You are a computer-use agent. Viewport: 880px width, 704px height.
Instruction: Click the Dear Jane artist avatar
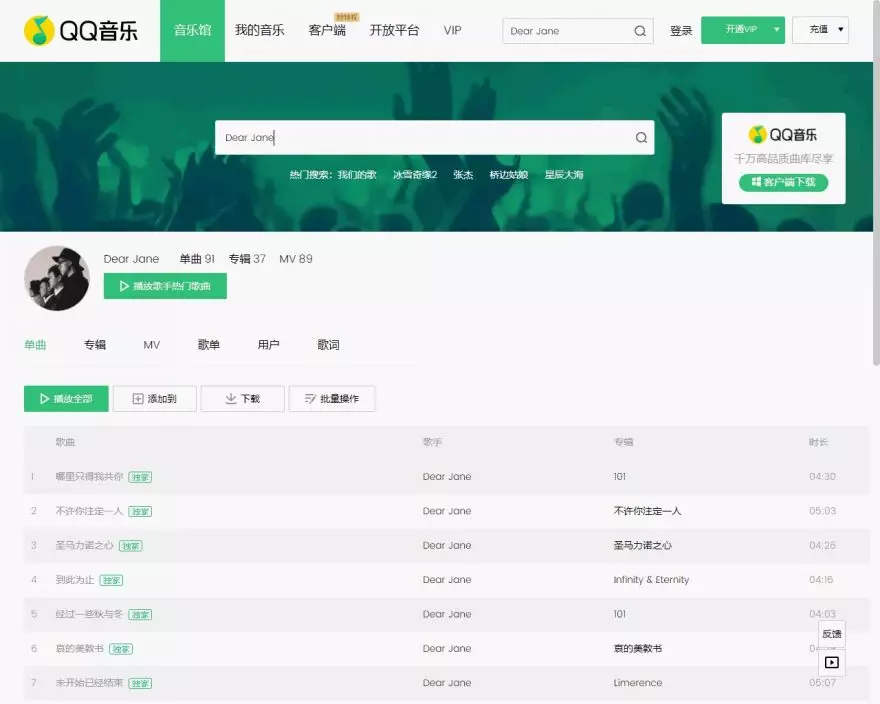pyautogui.click(x=57, y=278)
